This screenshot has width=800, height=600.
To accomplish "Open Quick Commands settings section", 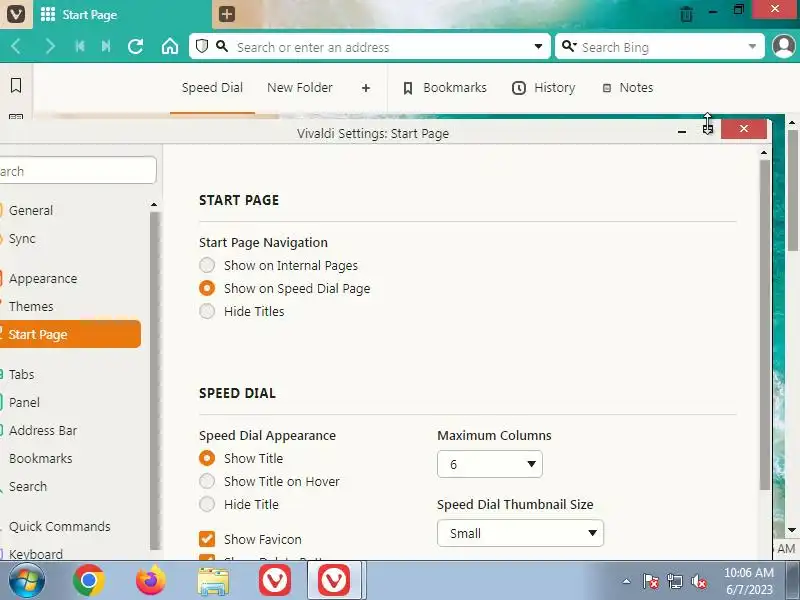I will [59, 526].
